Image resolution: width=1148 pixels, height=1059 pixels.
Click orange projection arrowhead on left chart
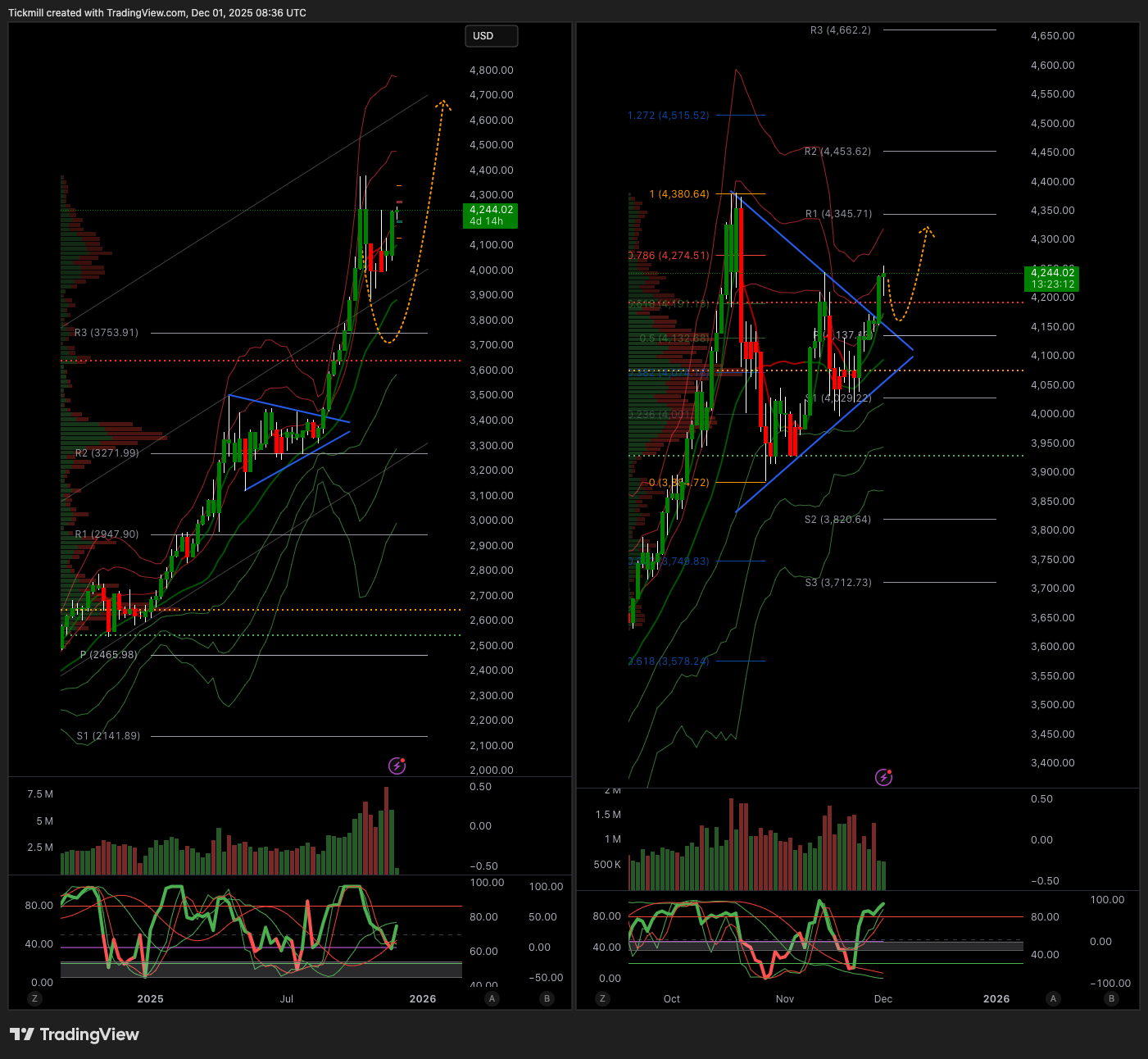[x=442, y=103]
